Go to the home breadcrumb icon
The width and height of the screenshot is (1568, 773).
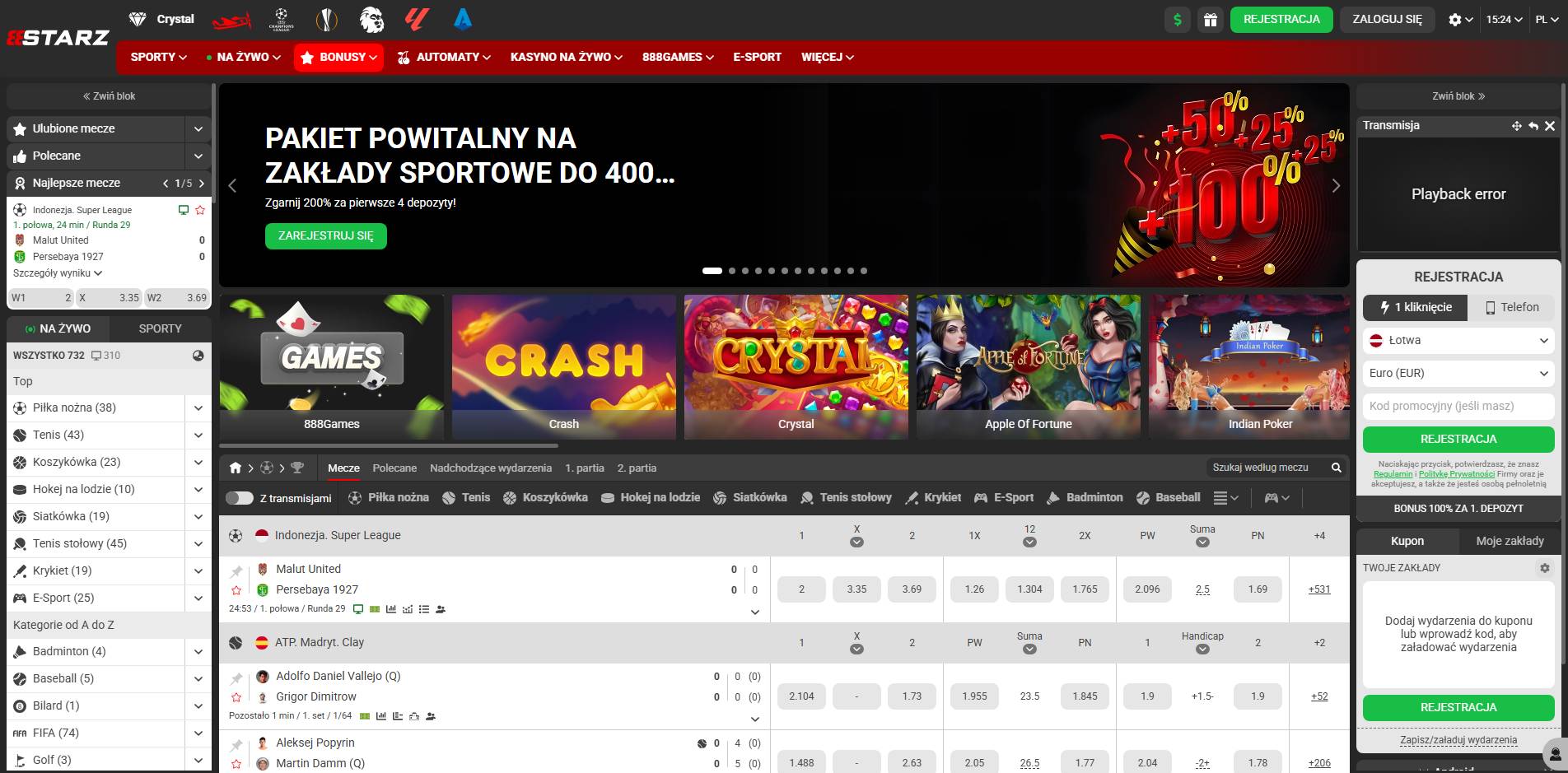pos(236,468)
